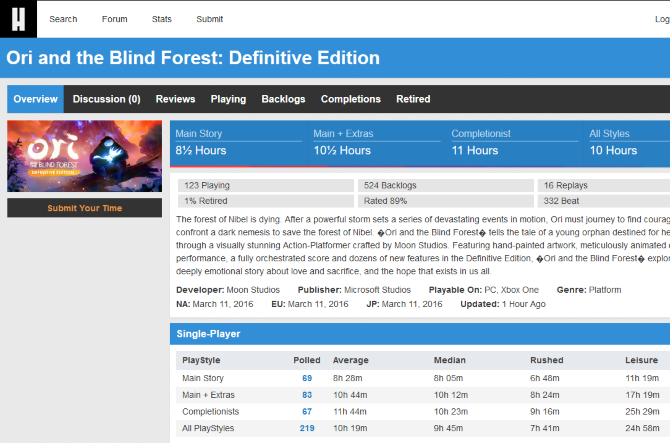670x443 pixels.
Task: Click the Ori game cover thumbnail
Action: (x=85, y=156)
